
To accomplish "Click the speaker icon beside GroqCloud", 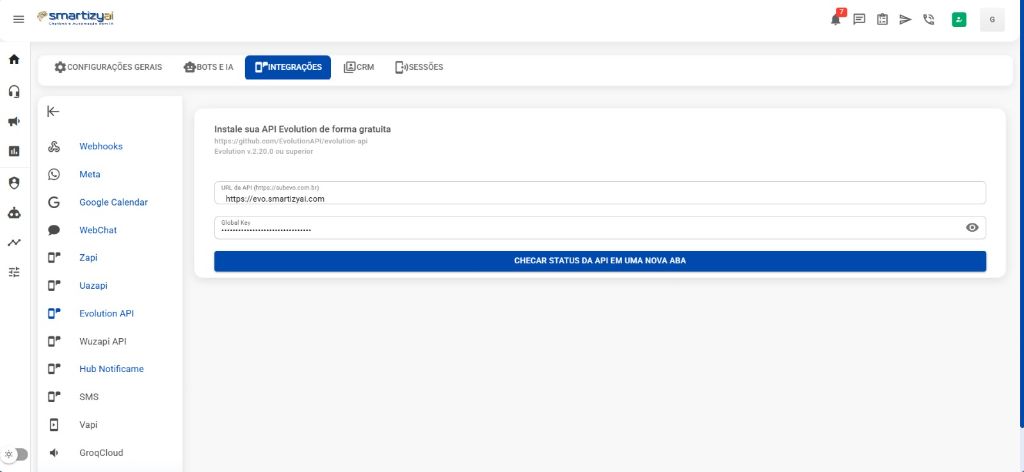I will pyautogui.click(x=54, y=452).
